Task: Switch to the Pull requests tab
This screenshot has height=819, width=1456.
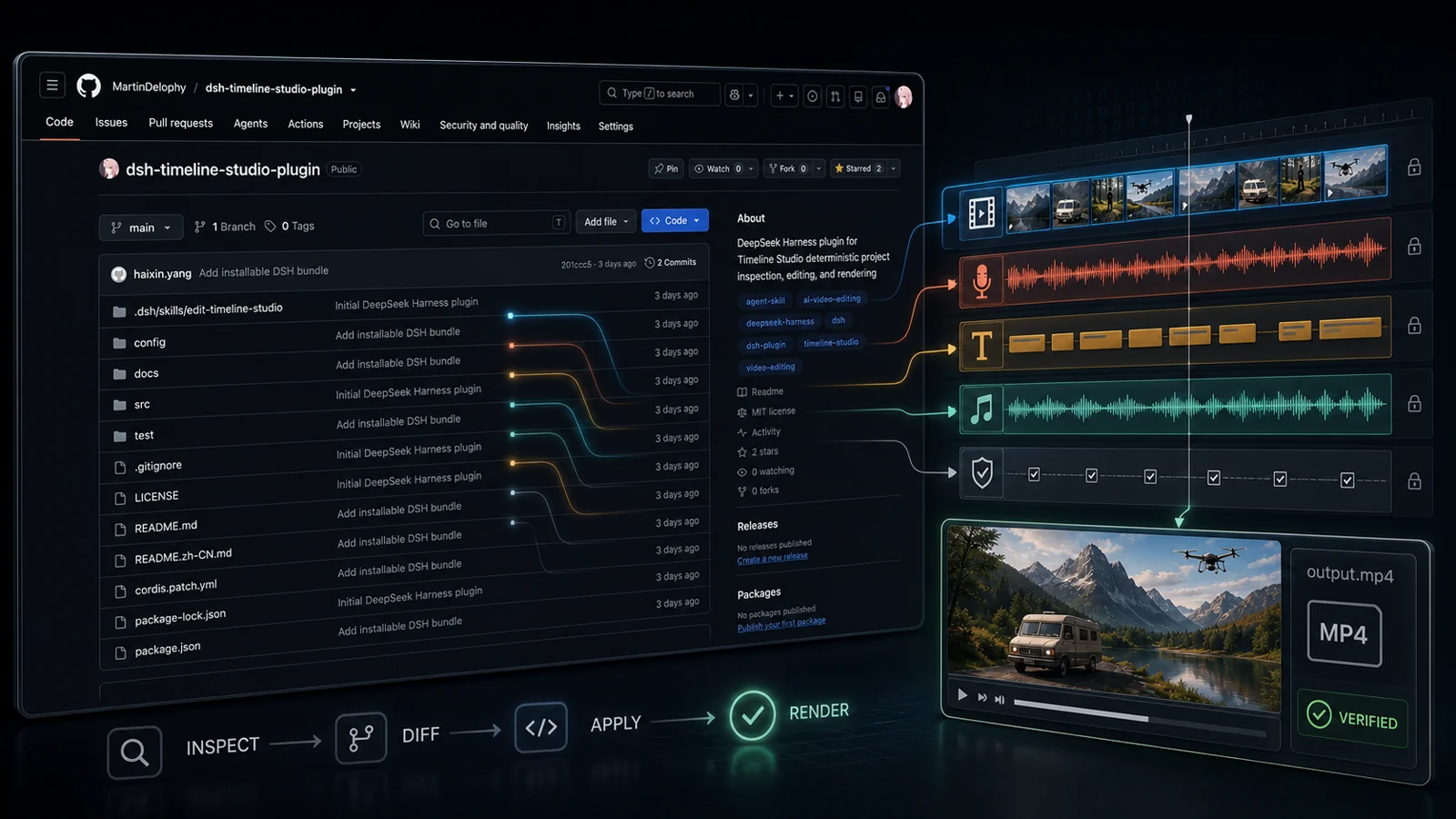Action: tap(180, 123)
